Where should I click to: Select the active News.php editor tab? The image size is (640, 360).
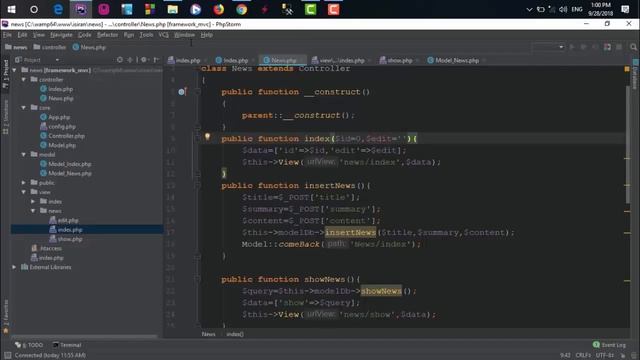point(283,60)
